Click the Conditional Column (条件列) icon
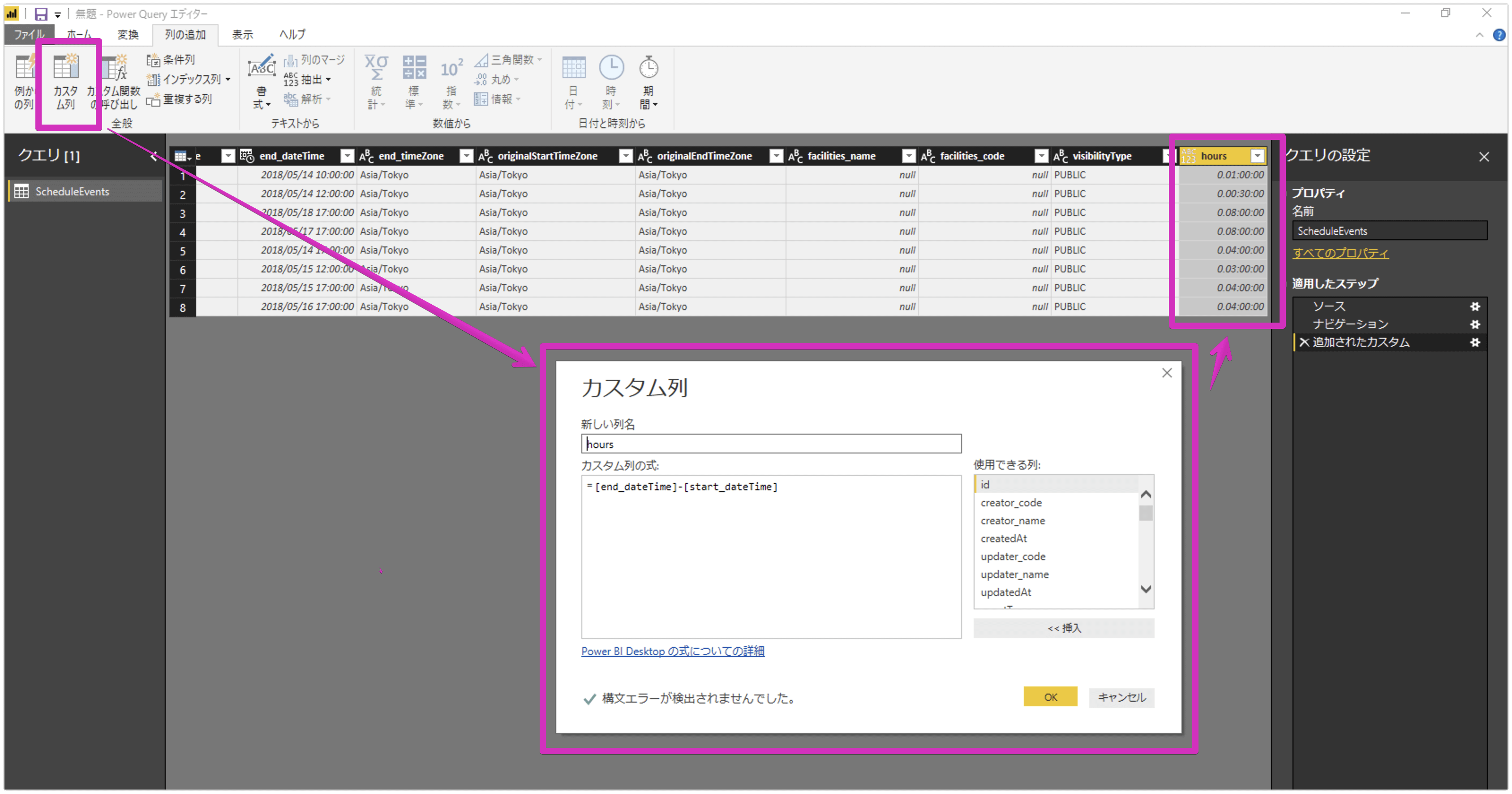The width and height of the screenshot is (1512, 794). [153, 60]
